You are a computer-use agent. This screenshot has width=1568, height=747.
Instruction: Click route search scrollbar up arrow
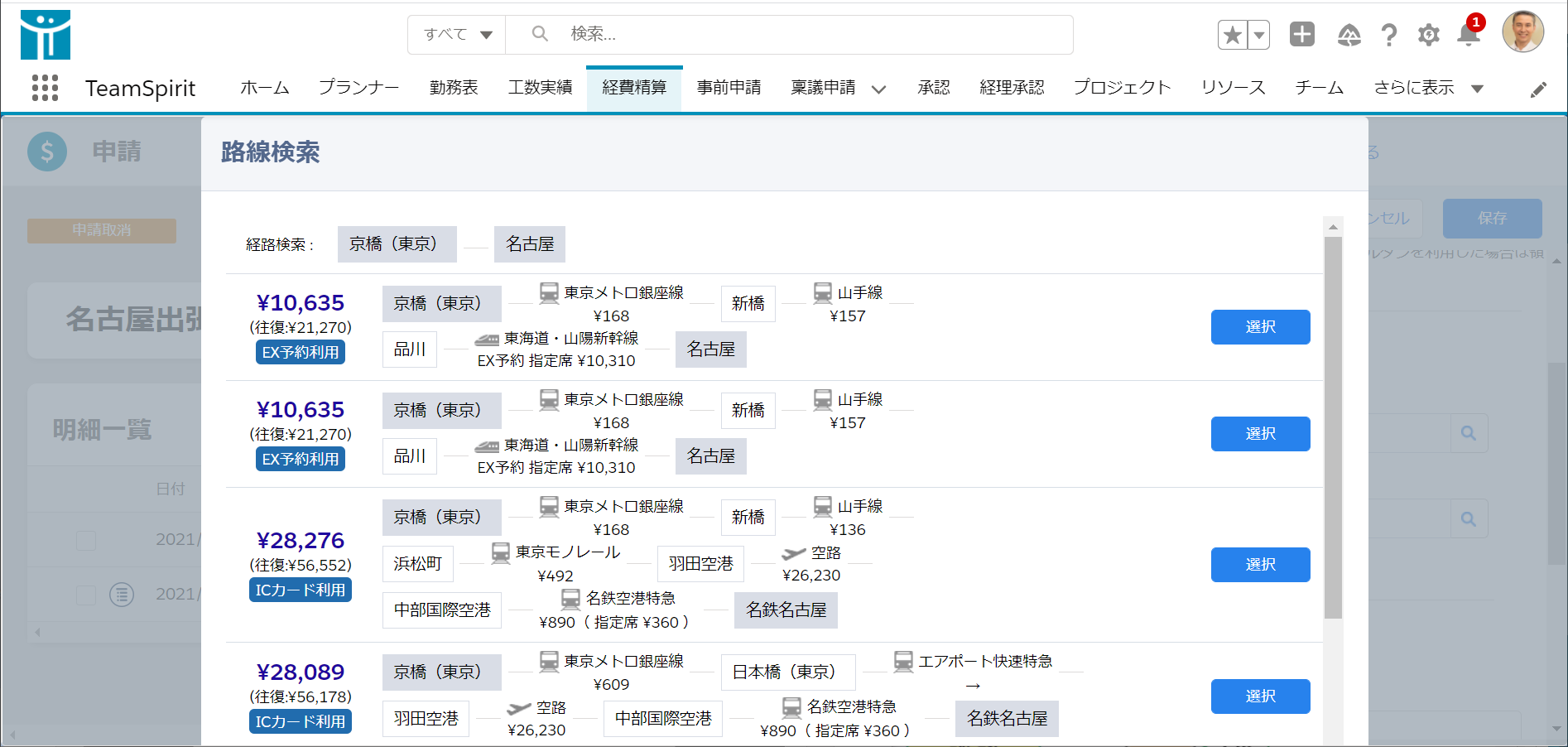(x=1333, y=226)
